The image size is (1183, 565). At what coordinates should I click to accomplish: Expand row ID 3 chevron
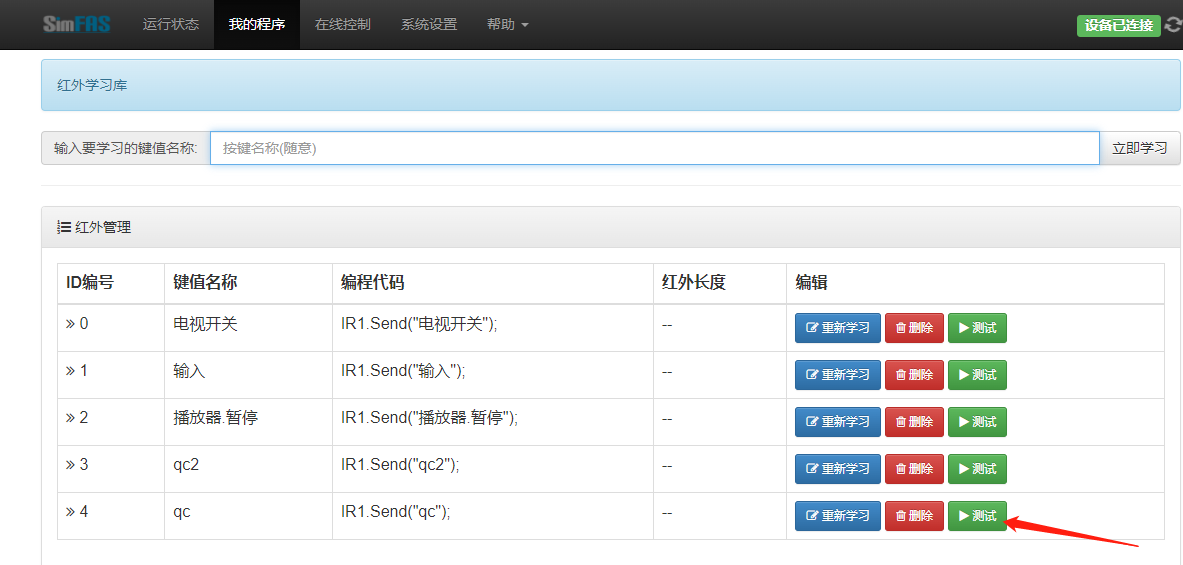point(72,464)
